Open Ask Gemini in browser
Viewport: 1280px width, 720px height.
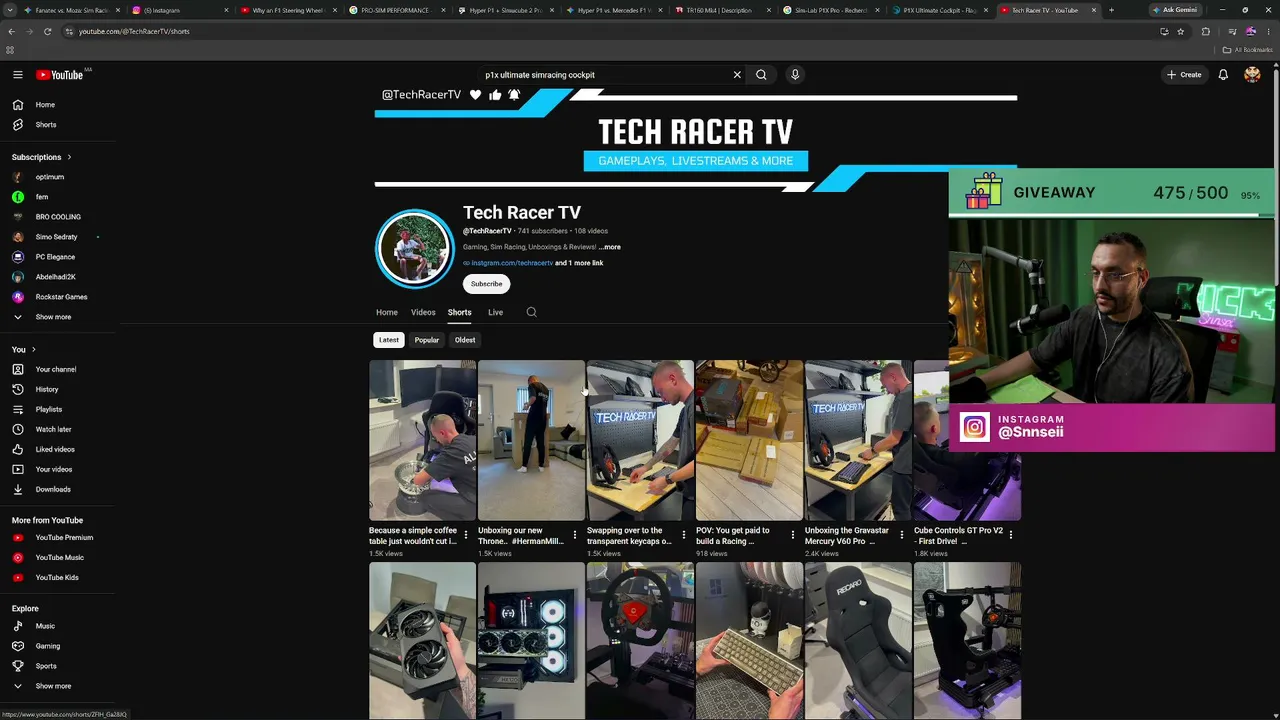[1176, 10]
